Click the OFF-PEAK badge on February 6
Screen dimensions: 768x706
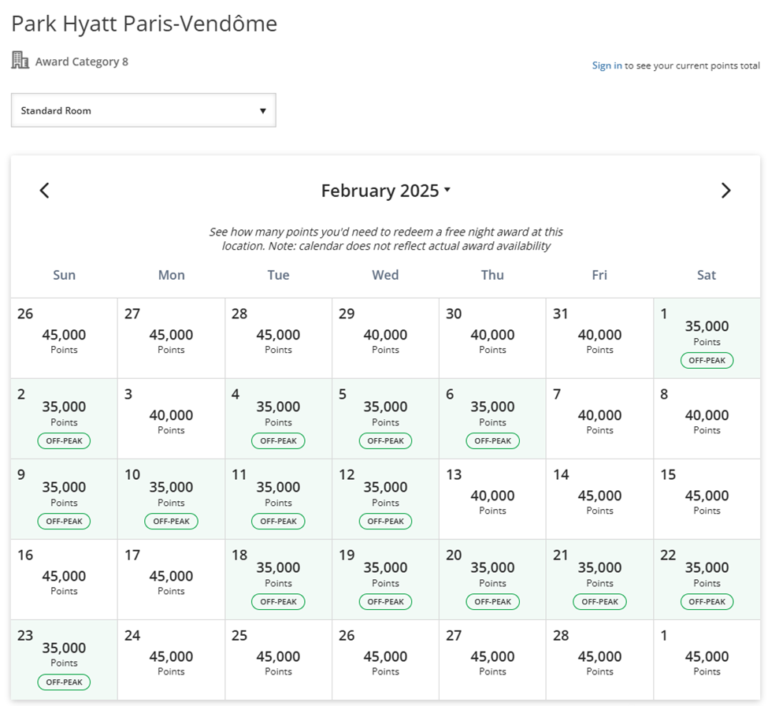(x=492, y=441)
